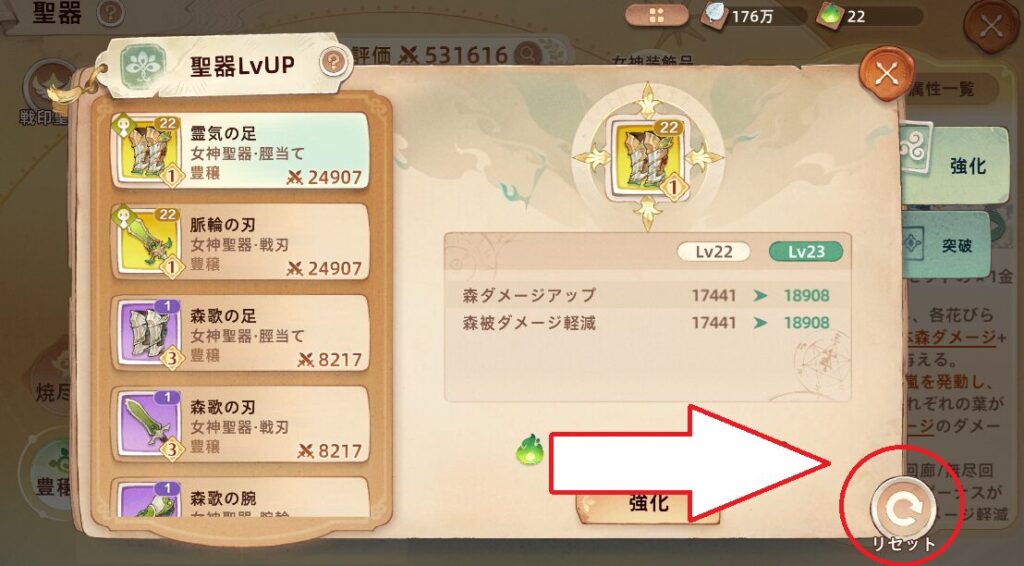
Task: Click the 強化 enhance button at bottom
Action: (x=648, y=503)
